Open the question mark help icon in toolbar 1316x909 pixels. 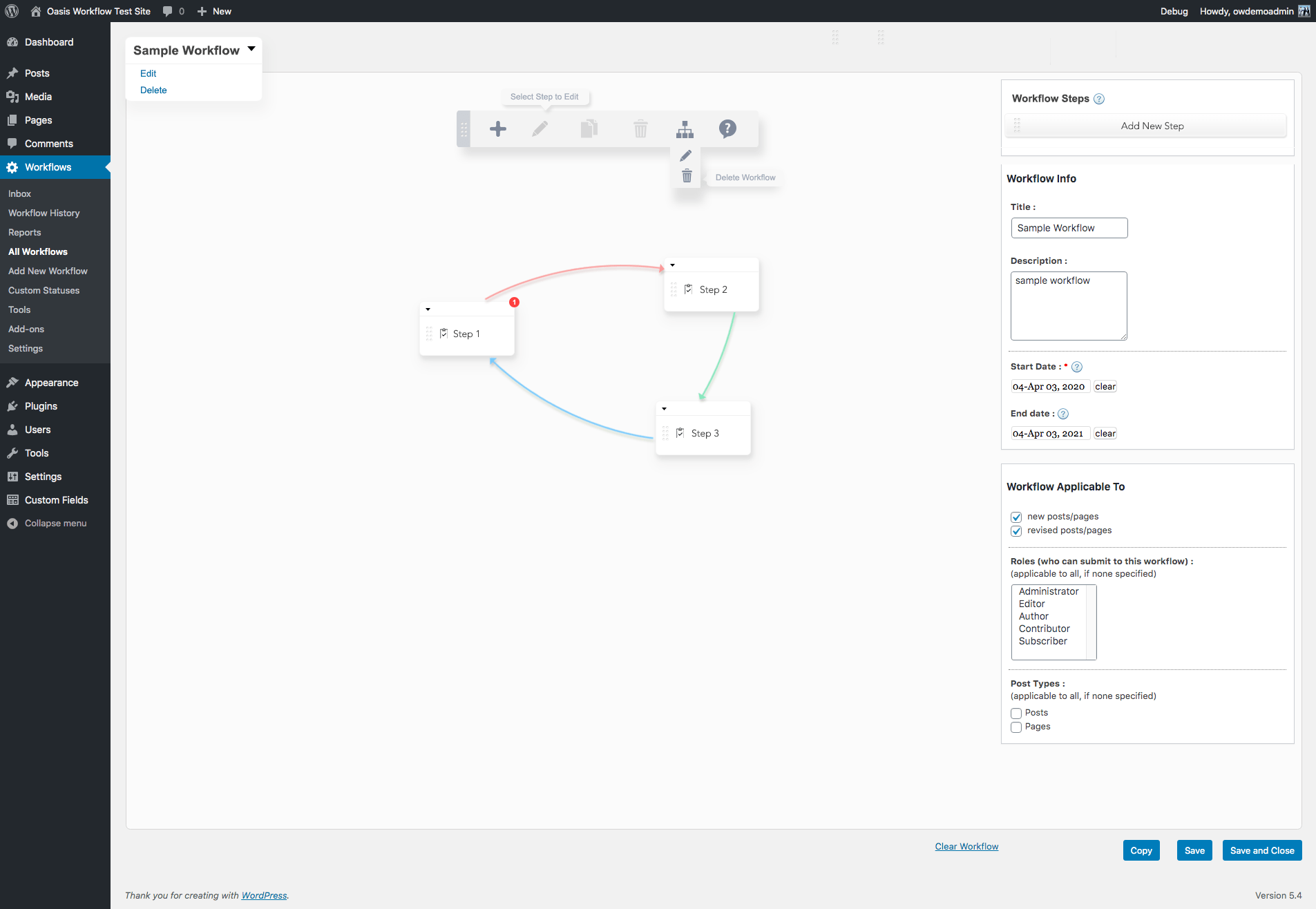click(727, 128)
